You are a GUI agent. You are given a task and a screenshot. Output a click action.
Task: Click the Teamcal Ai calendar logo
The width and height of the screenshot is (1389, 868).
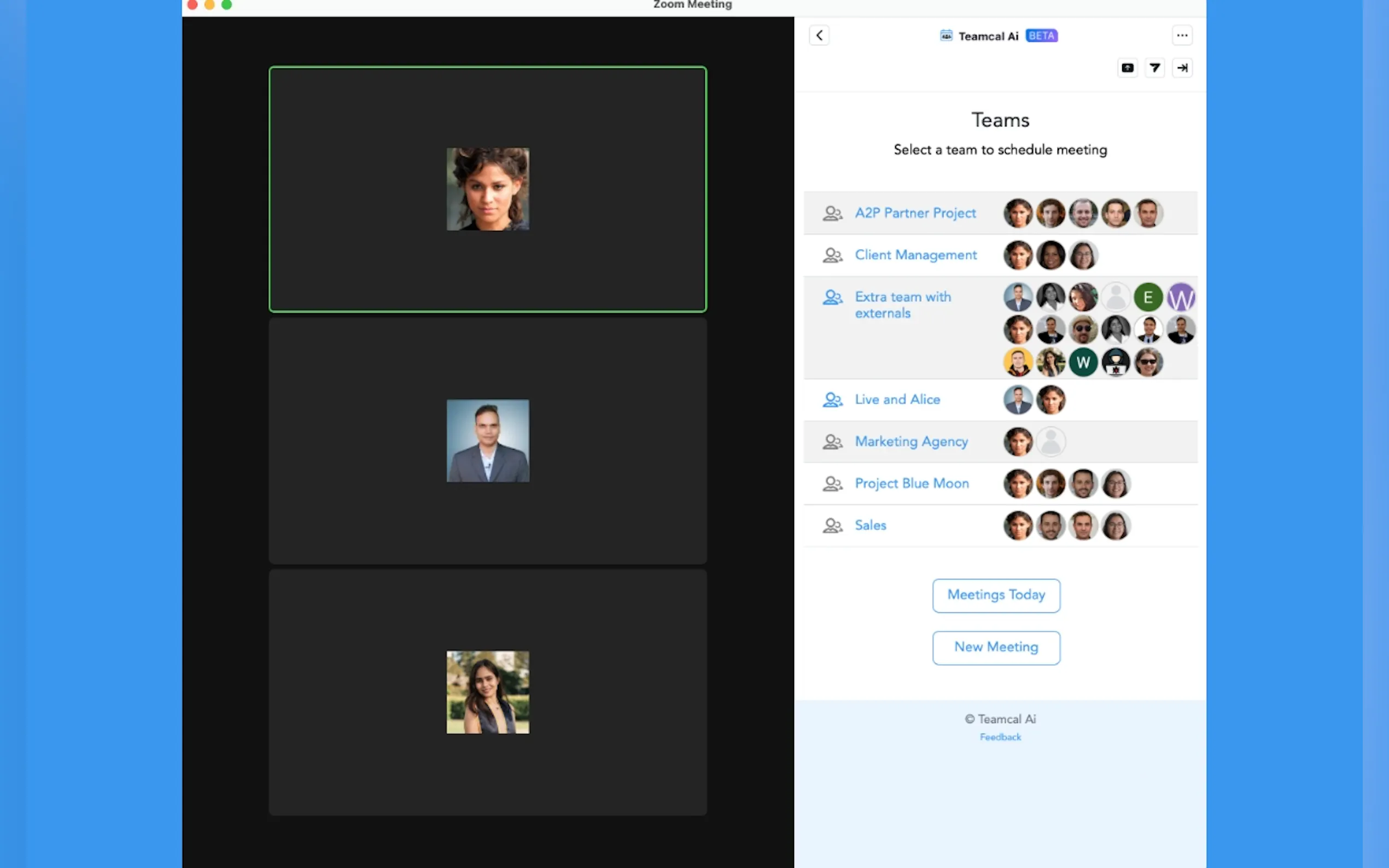[x=946, y=36]
